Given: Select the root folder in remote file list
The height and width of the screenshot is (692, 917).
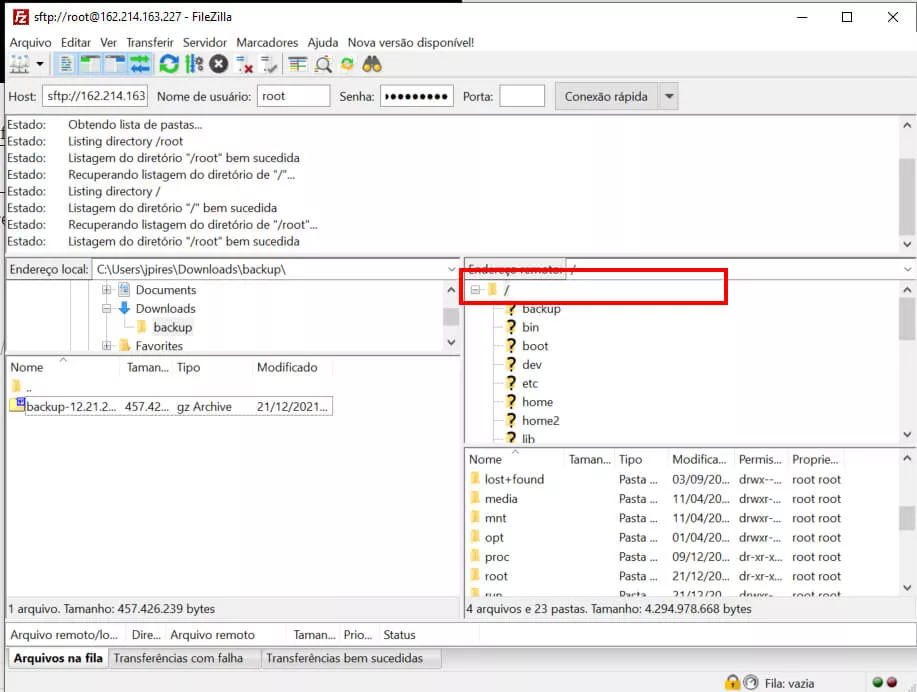Looking at the screenshot, I should [655, 576].
